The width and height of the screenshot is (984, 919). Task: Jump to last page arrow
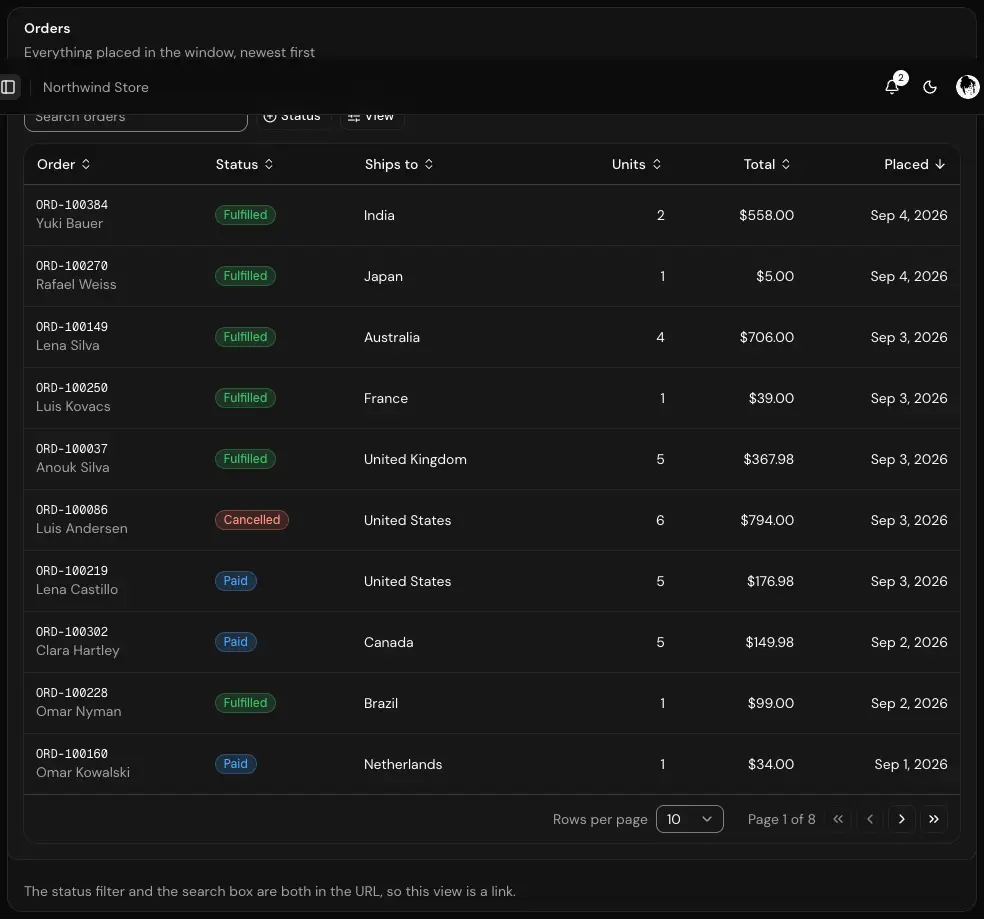[934, 819]
